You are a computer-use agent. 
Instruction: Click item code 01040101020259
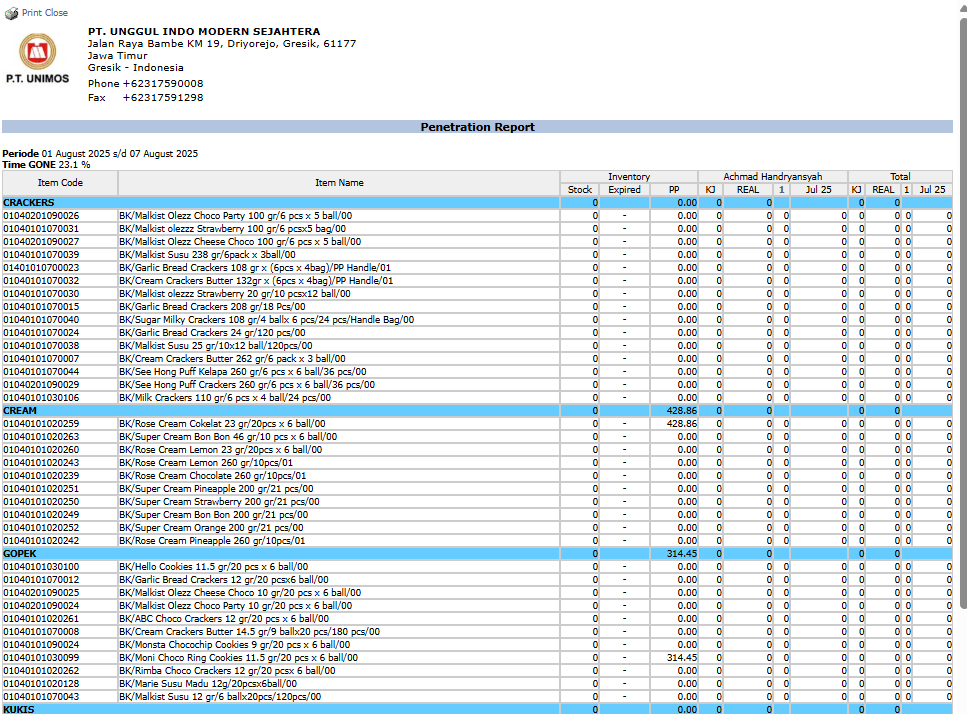click(x=41, y=424)
